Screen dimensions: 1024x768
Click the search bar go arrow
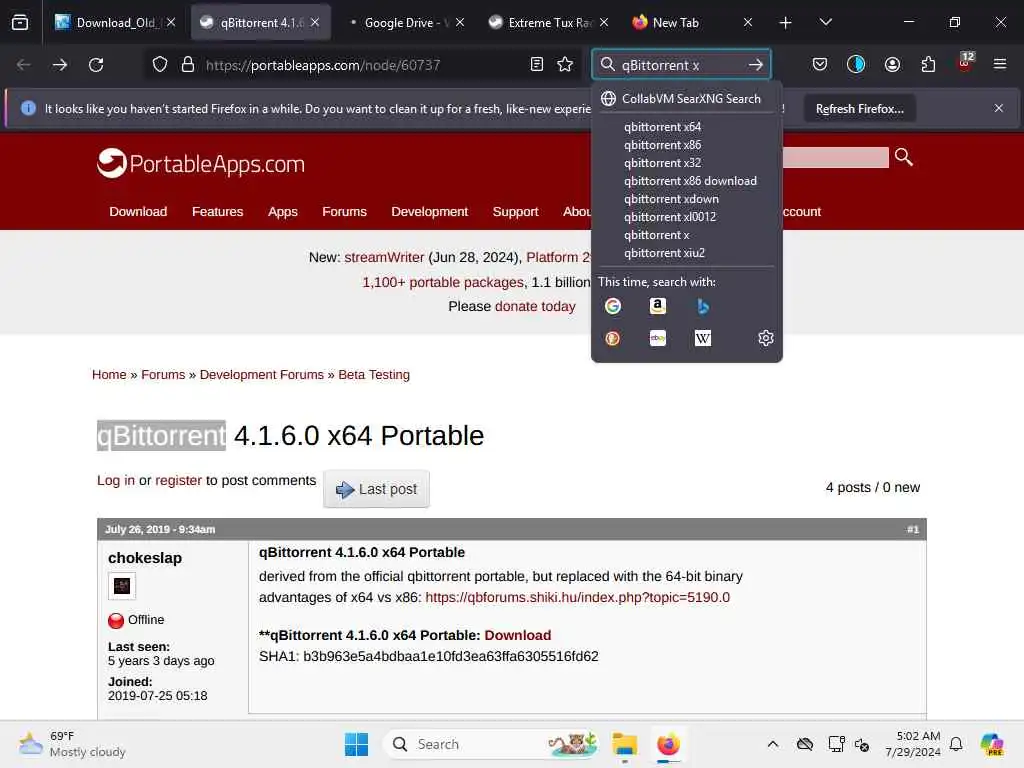[756, 65]
